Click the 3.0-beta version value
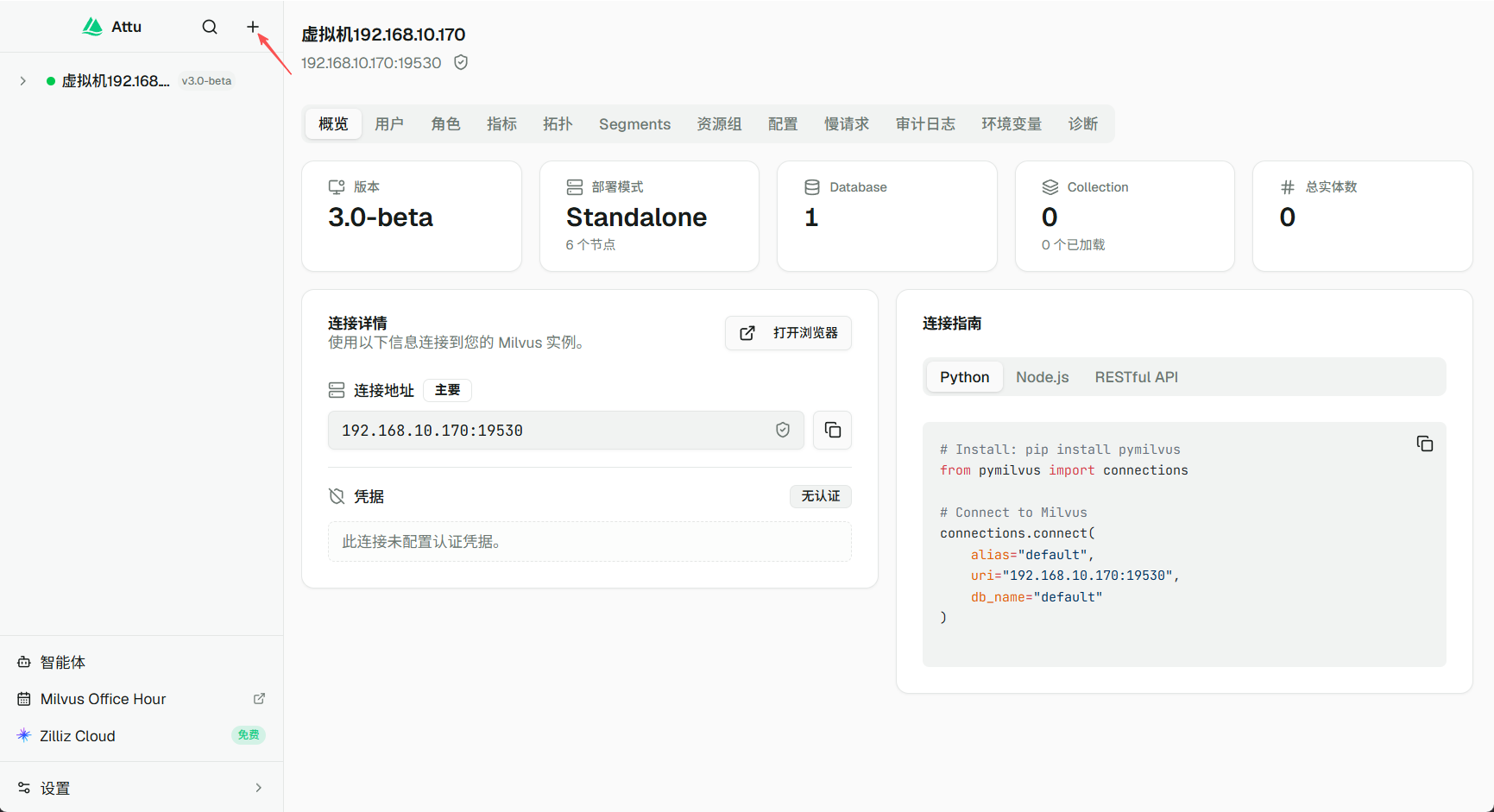The image size is (1494, 812). point(381,217)
